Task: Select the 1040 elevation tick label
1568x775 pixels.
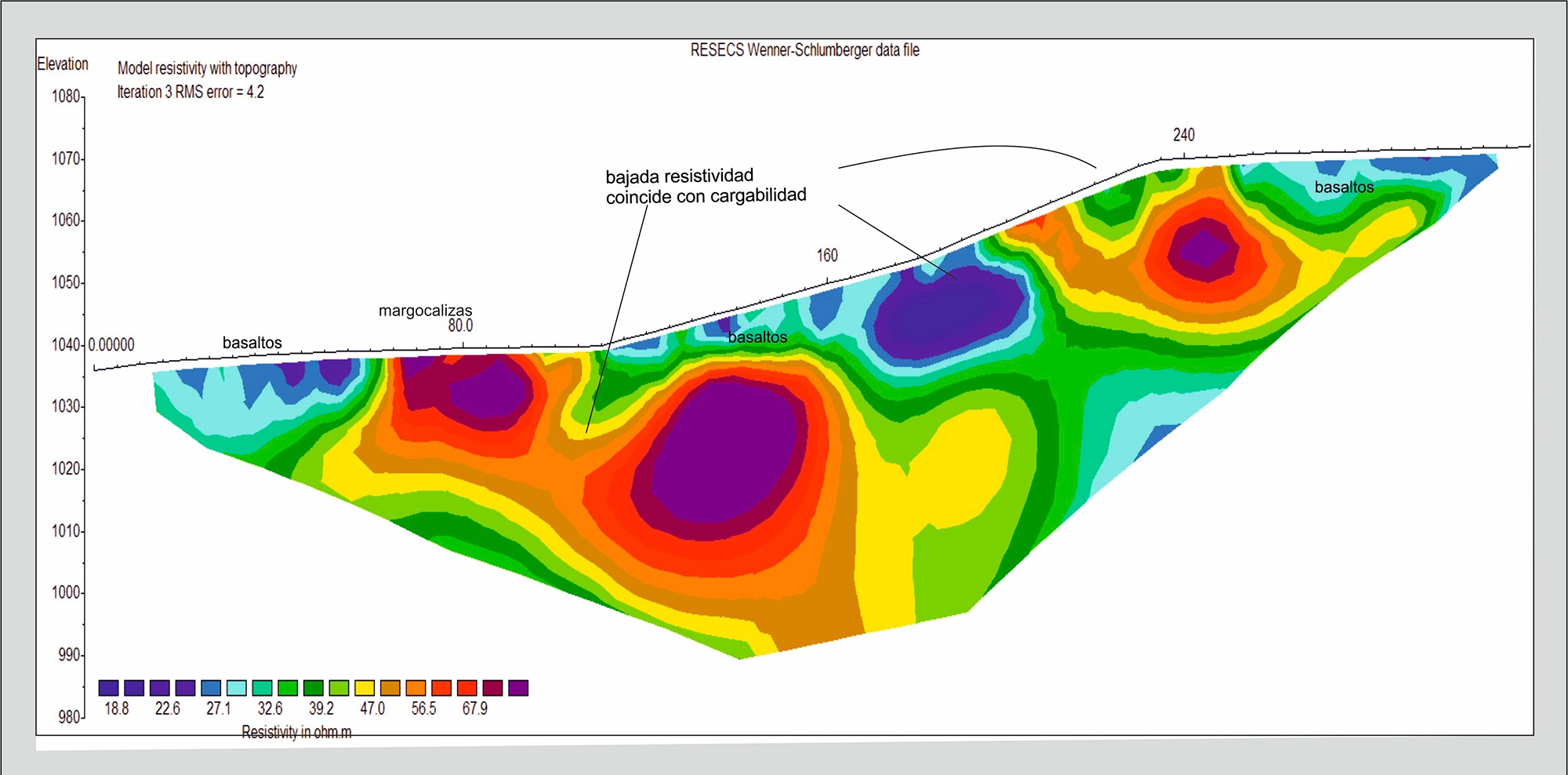Action: 66,344
